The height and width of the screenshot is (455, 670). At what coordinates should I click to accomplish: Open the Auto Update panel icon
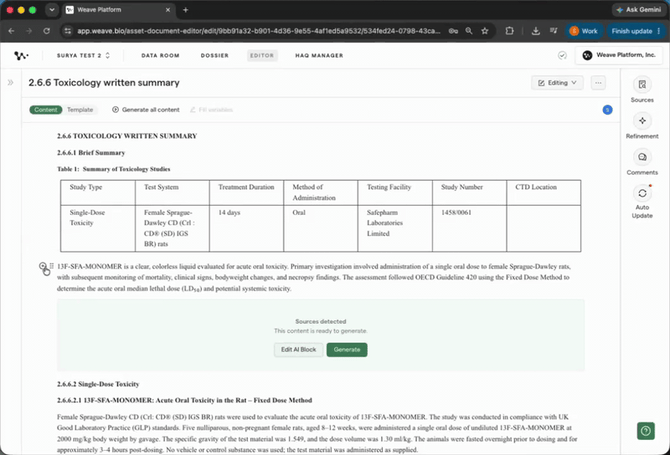click(642, 194)
